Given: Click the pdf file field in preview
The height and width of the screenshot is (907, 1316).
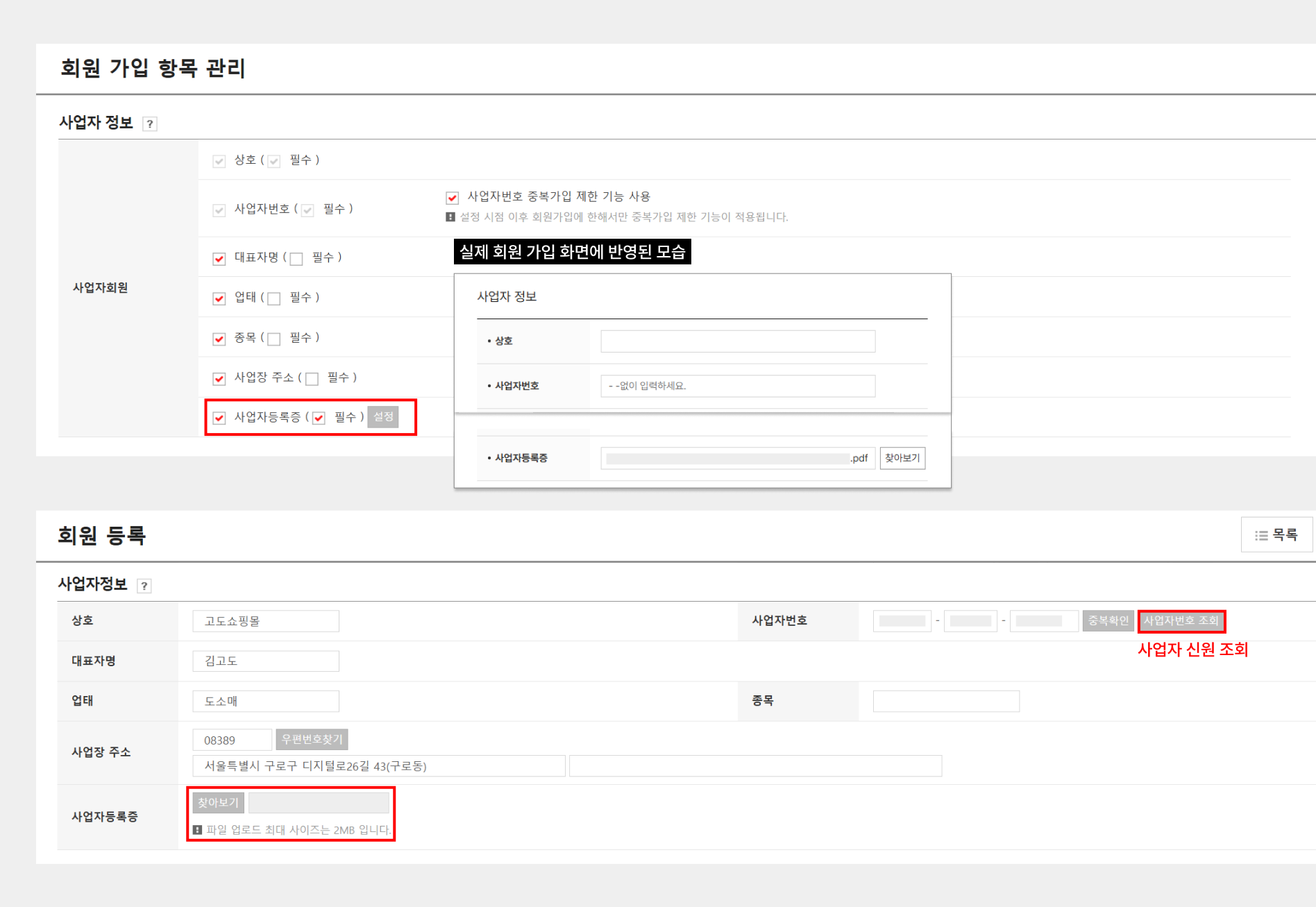Looking at the screenshot, I should click(738, 458).
